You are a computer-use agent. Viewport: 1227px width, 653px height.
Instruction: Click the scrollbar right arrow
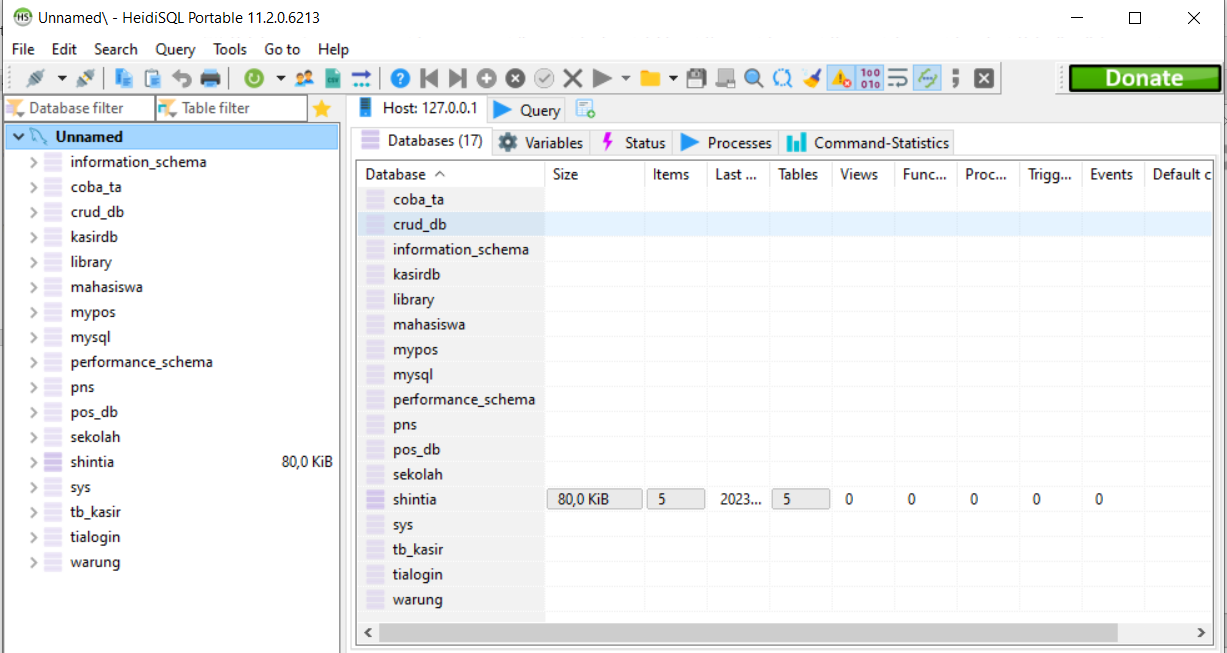click(1202, 632)
